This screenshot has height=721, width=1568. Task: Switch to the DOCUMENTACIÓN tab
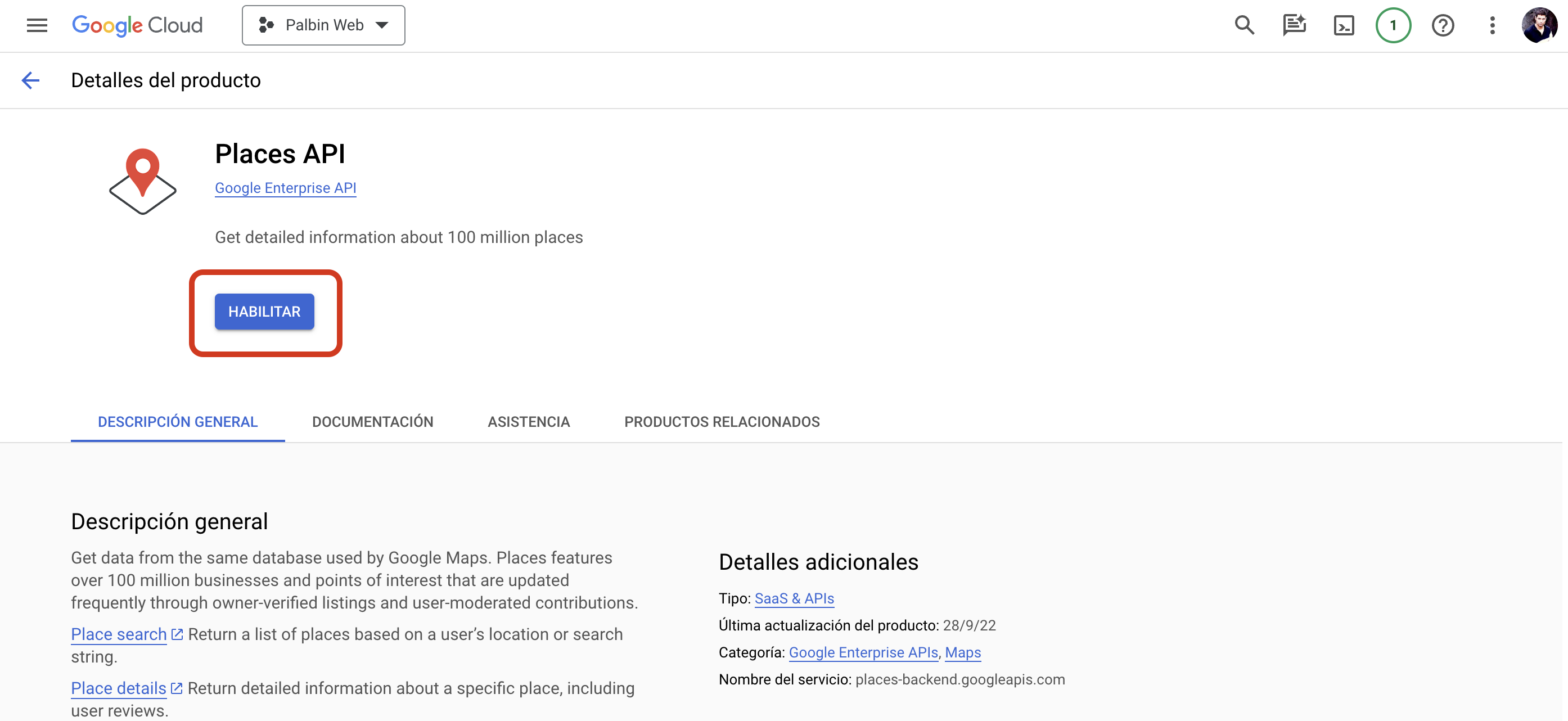tap(372, 422)
